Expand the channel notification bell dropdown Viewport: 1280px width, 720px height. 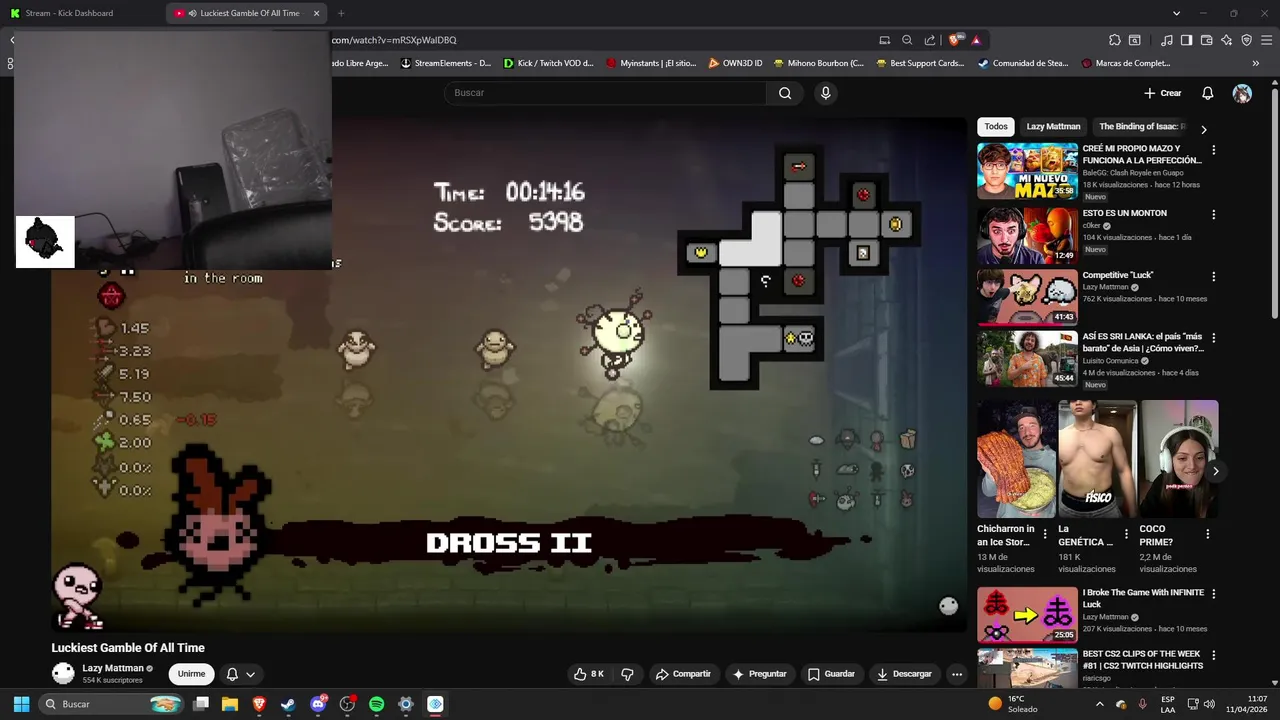[241, 674]
